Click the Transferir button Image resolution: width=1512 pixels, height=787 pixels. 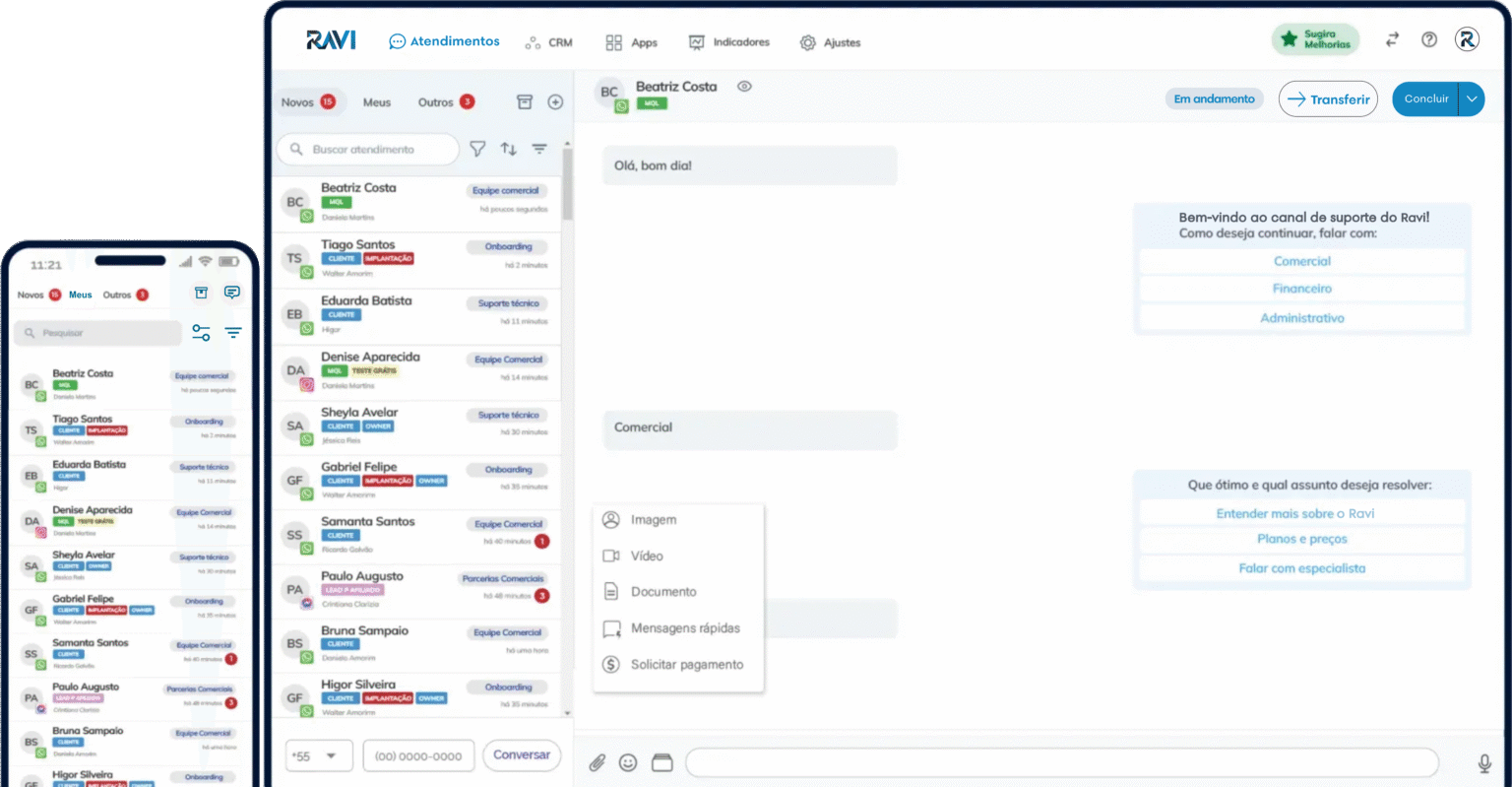coord(1328,98)
